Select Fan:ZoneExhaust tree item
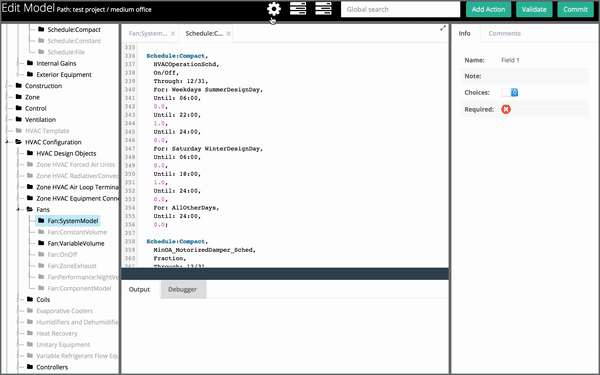Image resolution: width=600 pixels, height=375 pixels. pyautogui.click(x=72, y=266)
